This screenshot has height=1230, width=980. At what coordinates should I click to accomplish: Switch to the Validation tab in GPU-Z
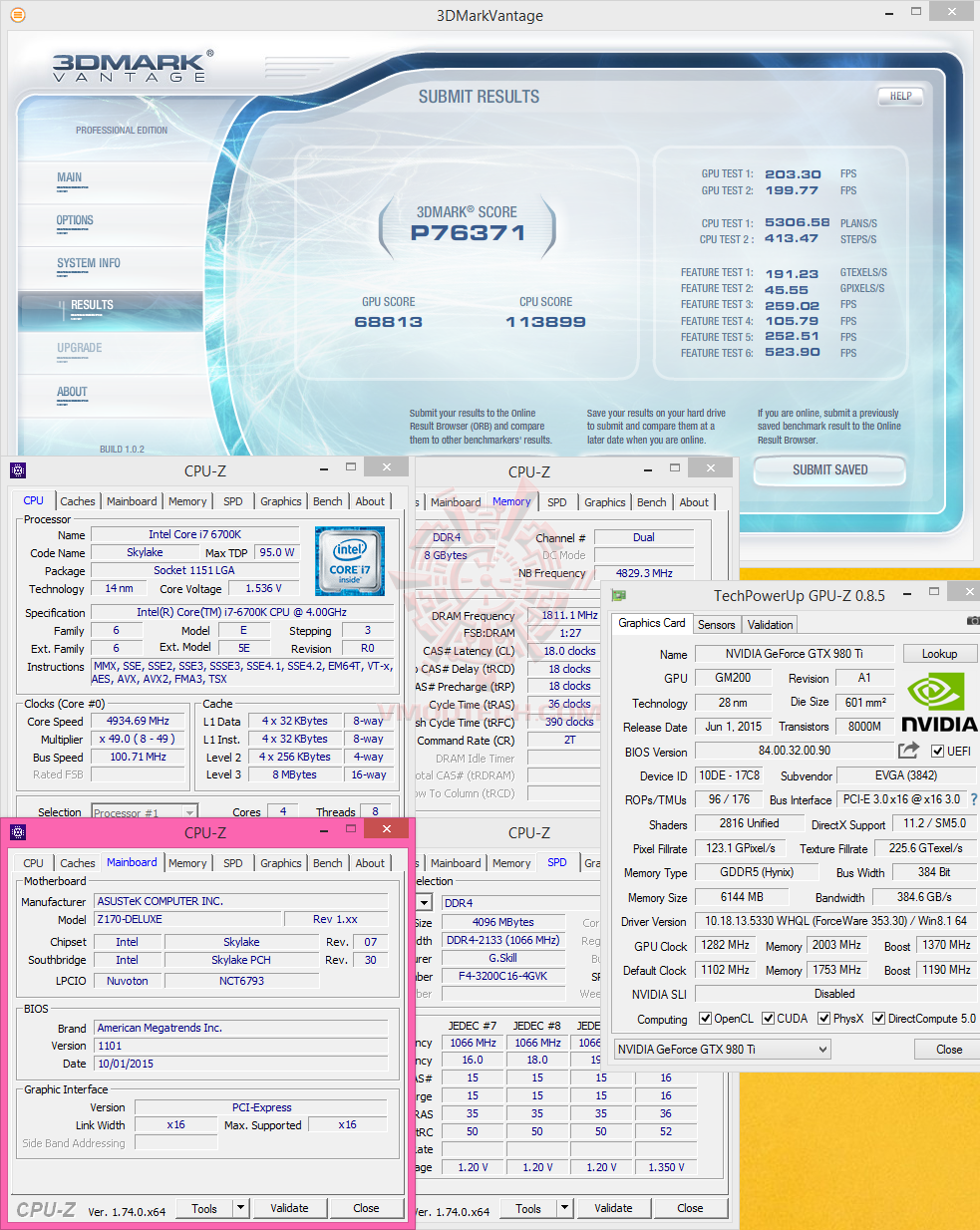pyautogui.click(x=770, y=625)
